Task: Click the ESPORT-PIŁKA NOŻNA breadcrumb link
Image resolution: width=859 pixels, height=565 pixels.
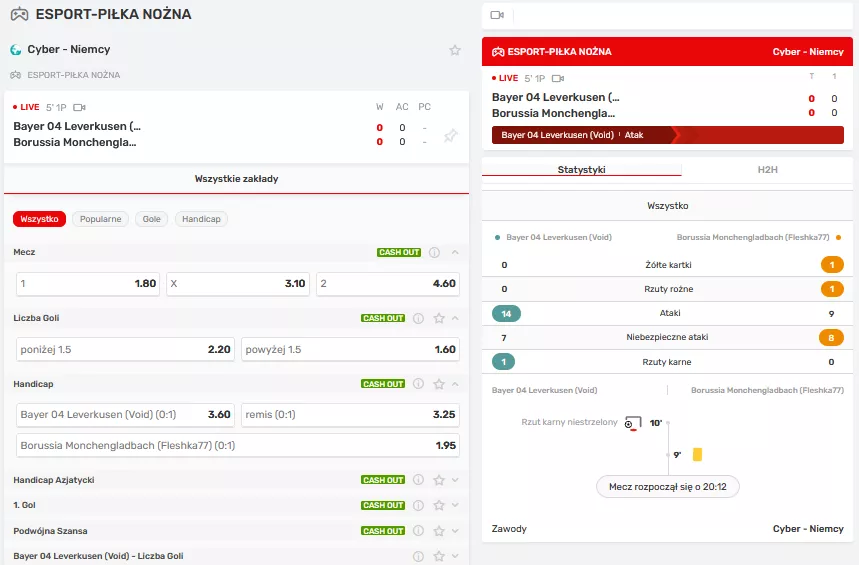Action: coord(73,75)
